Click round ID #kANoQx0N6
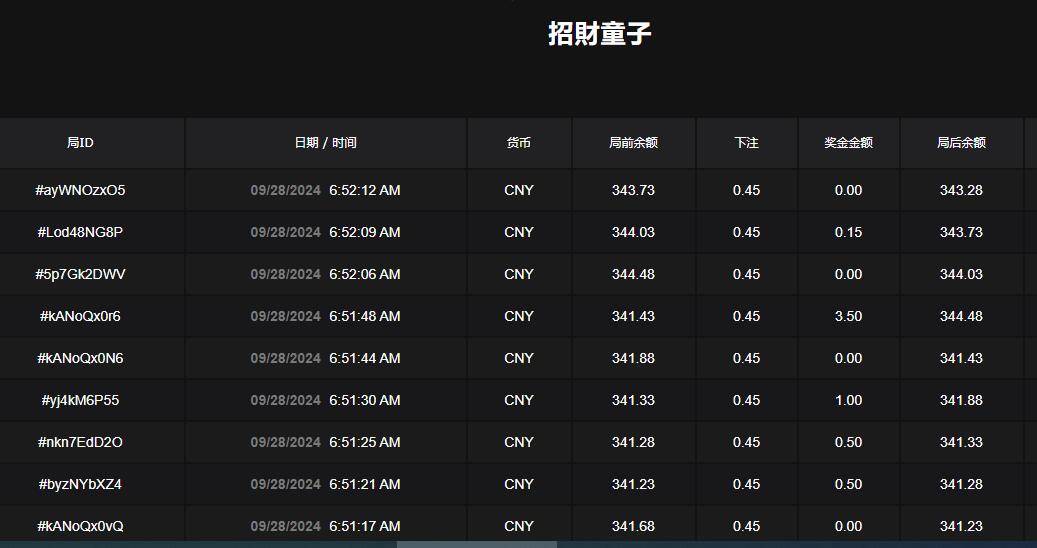Screen dimensions: 1037x548 80,358
